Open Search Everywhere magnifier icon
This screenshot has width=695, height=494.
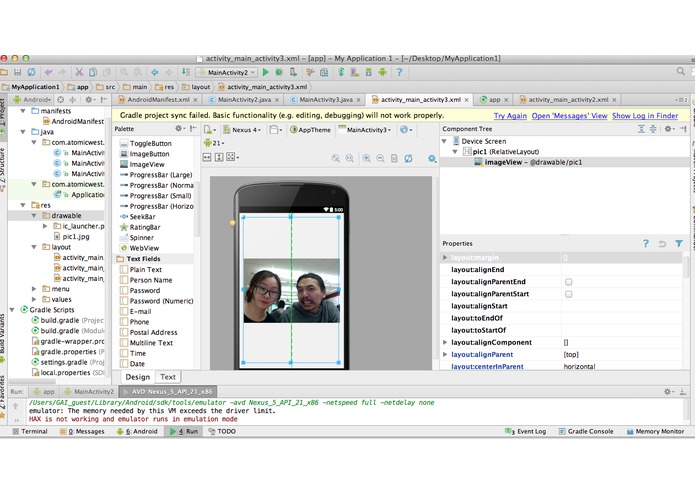coord(680,71)
